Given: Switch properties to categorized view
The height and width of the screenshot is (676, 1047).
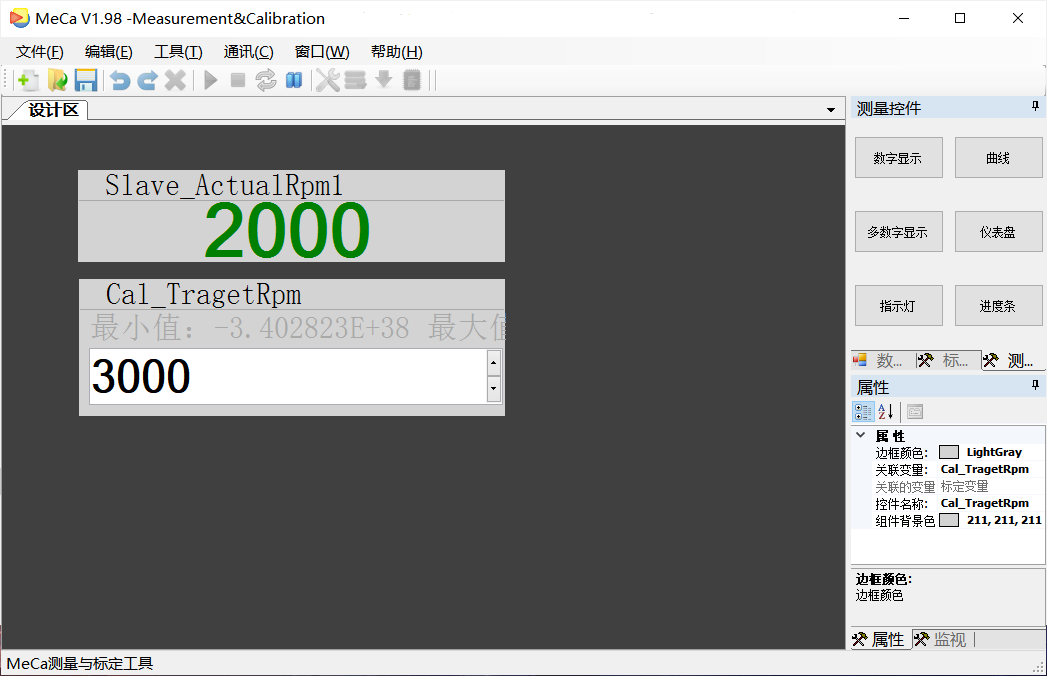Looking at the screenshot, I should pos(863,411).
